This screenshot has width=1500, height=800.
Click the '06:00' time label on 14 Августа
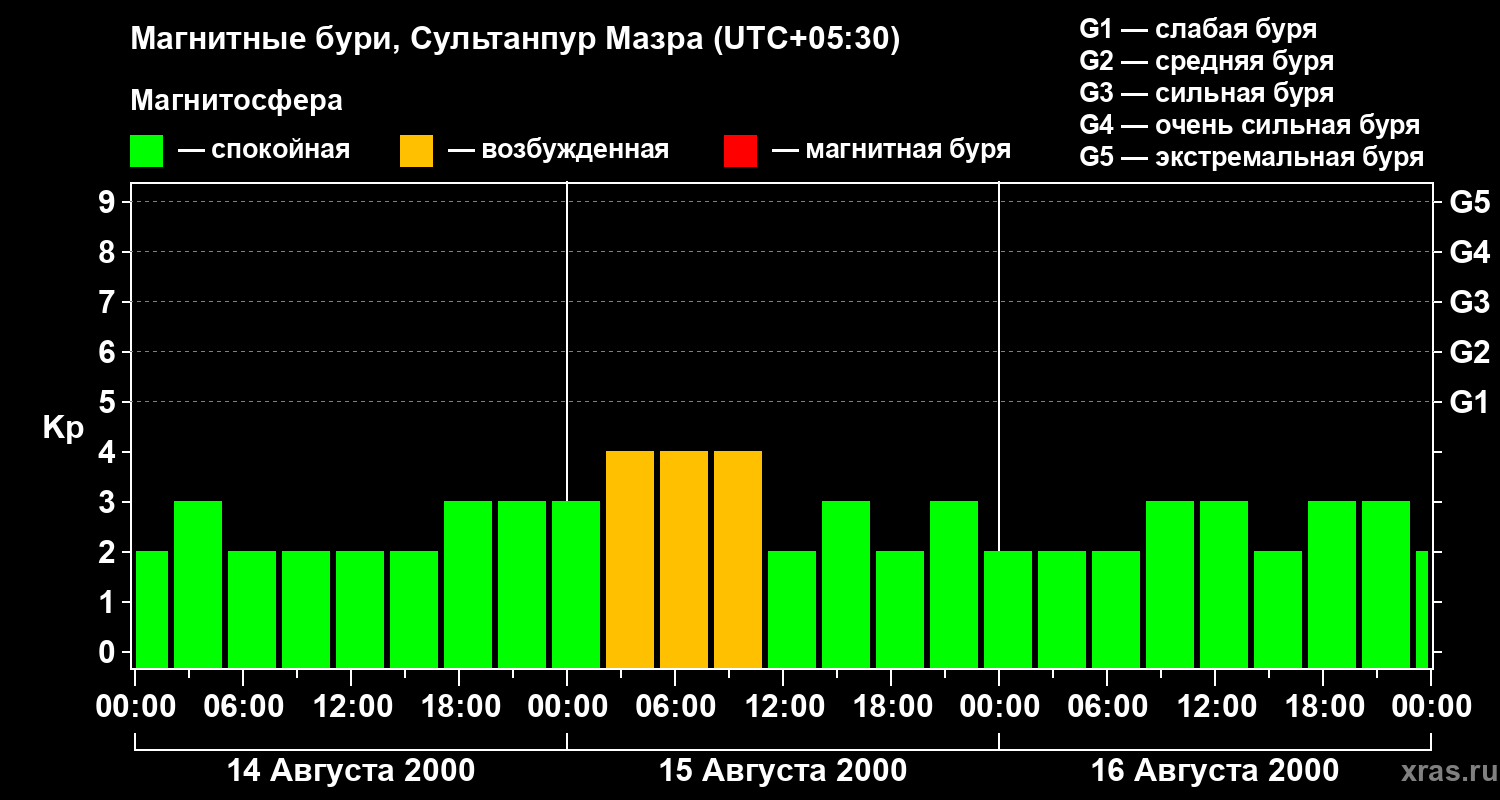[243, 706]
